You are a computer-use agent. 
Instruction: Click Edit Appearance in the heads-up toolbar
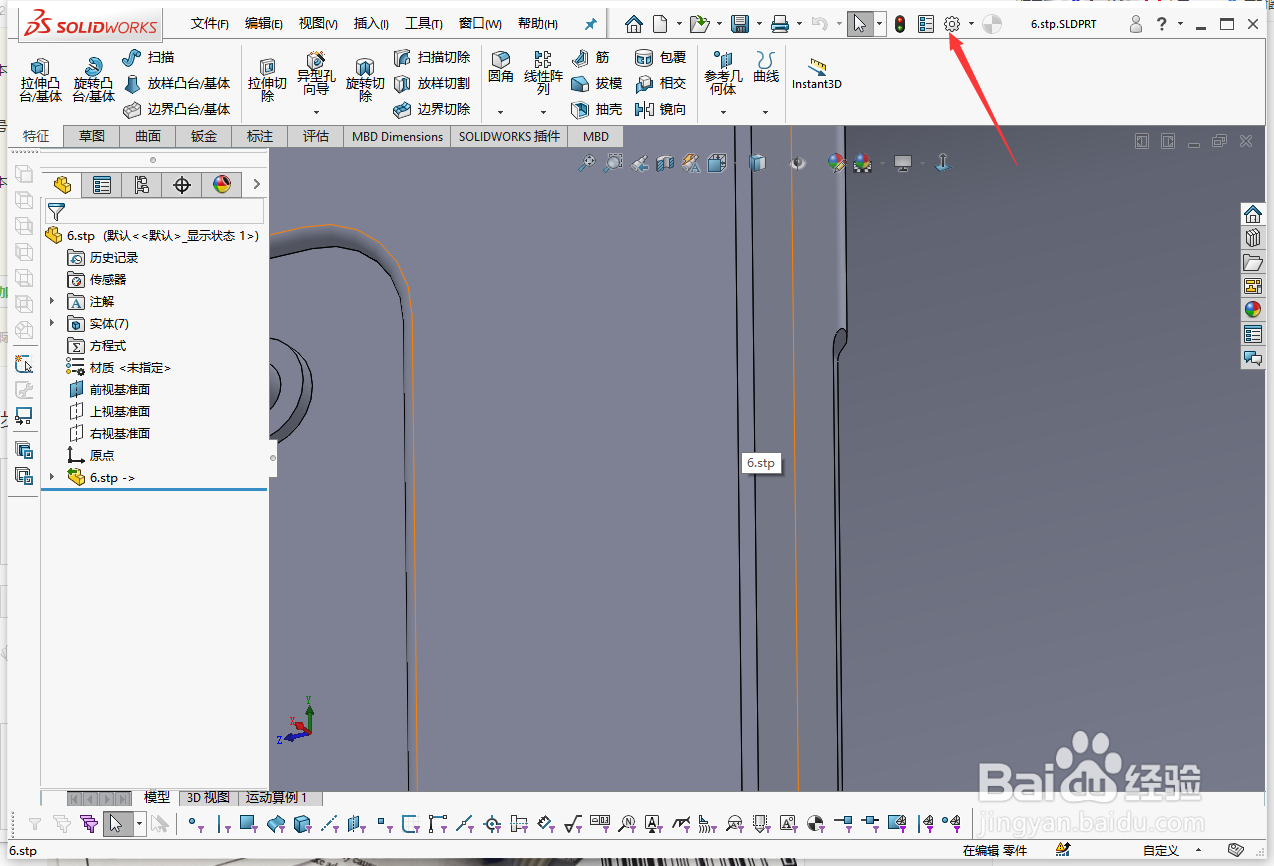click(837, 163)
